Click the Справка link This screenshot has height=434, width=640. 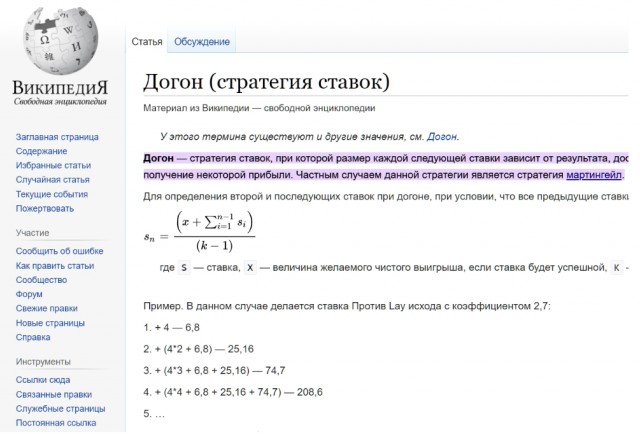34,338
